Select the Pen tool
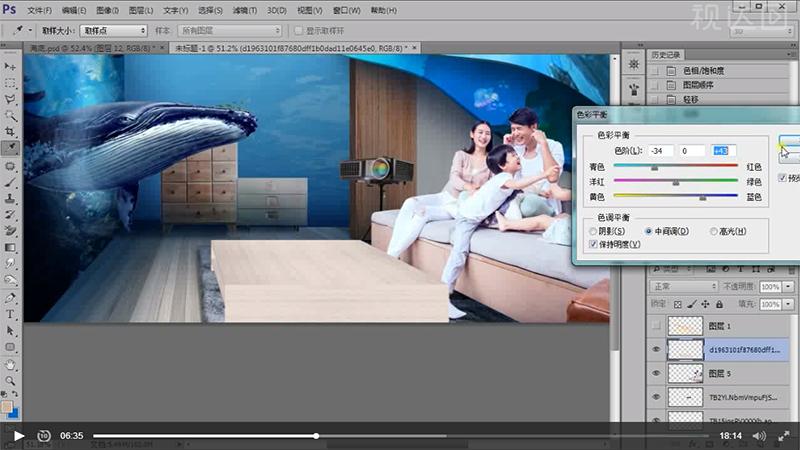The width and height of the screenshot is (800, 450). [x=10, y=298]
